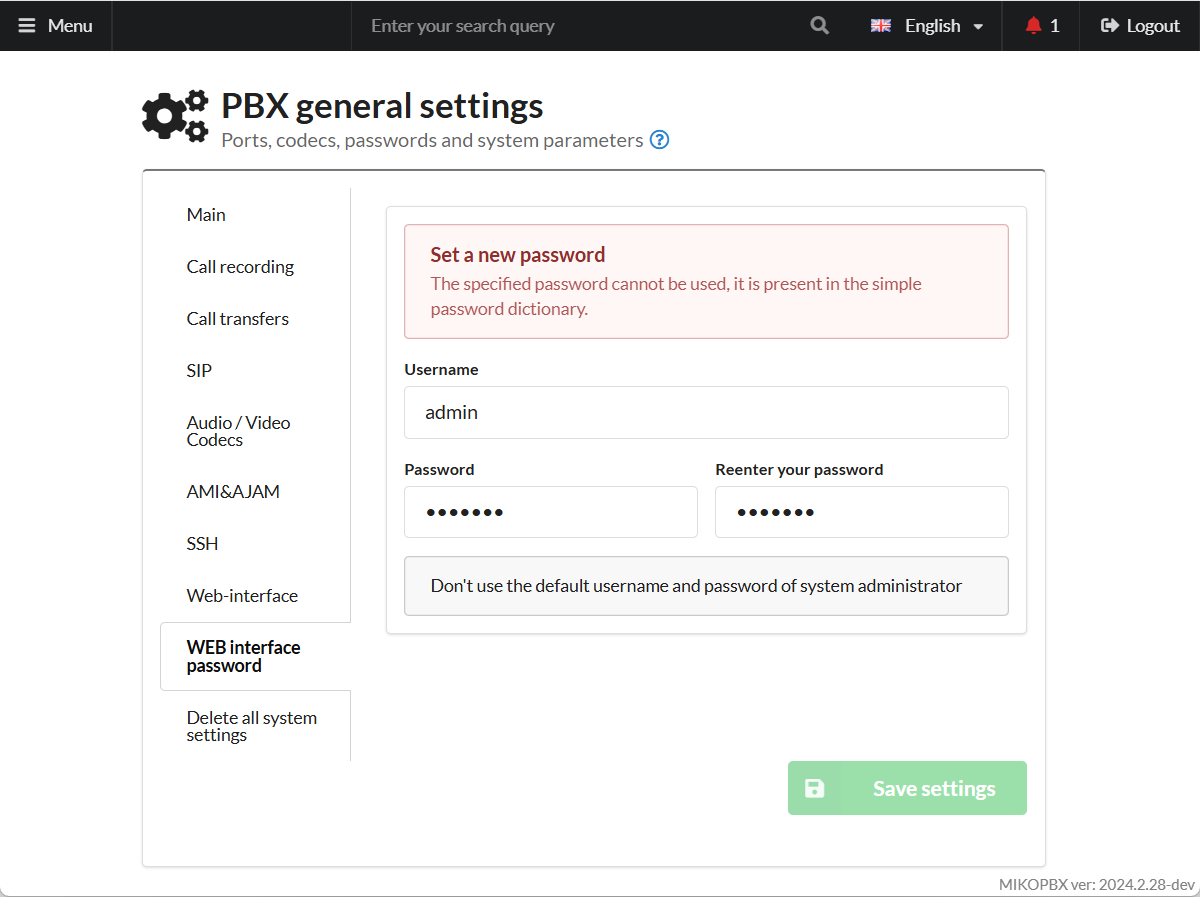The image size is (1200, 897).
Task: Click the hamburger Menu icon
Action: 27,26
